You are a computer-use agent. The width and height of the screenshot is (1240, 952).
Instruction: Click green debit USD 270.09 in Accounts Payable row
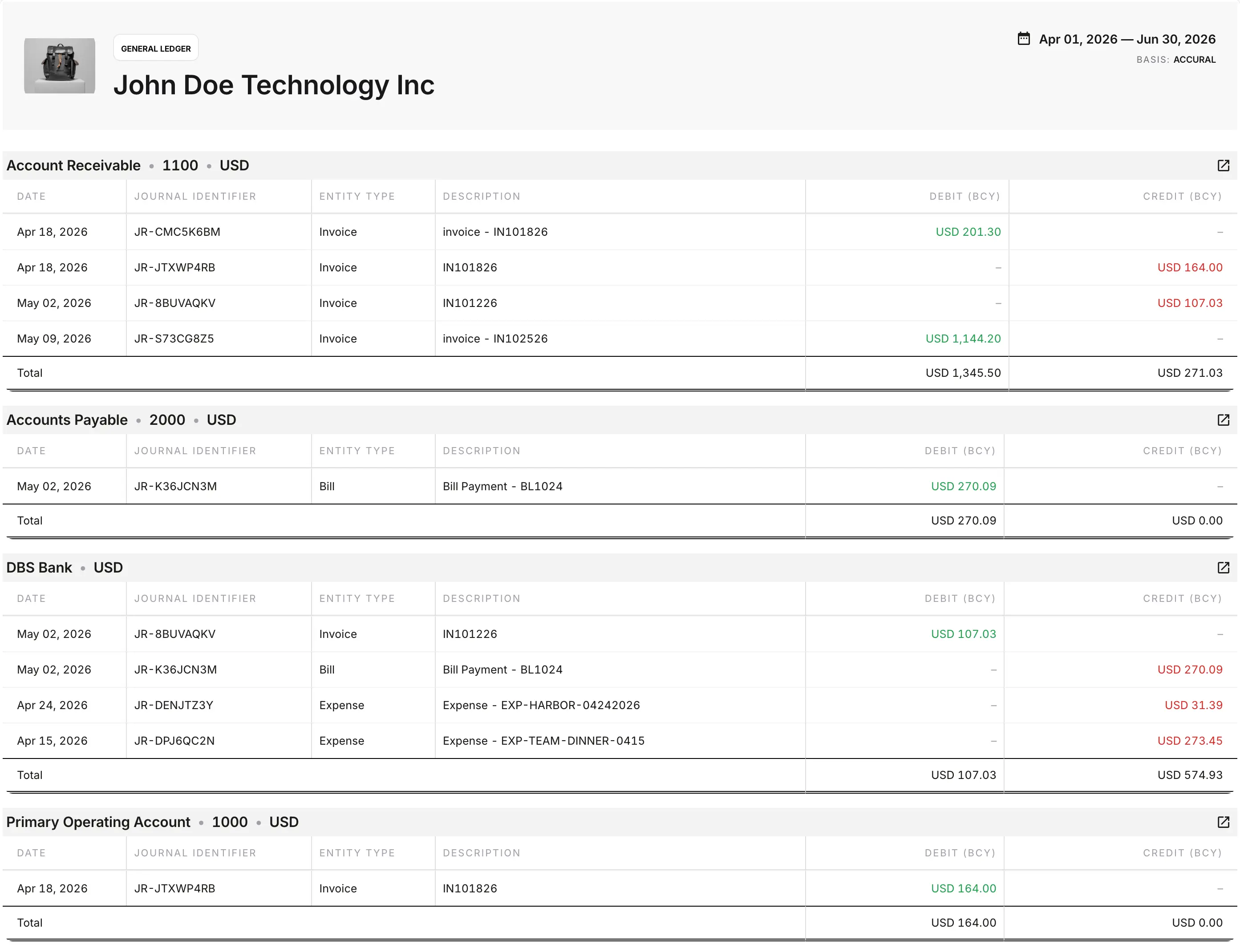coord(963,486)
